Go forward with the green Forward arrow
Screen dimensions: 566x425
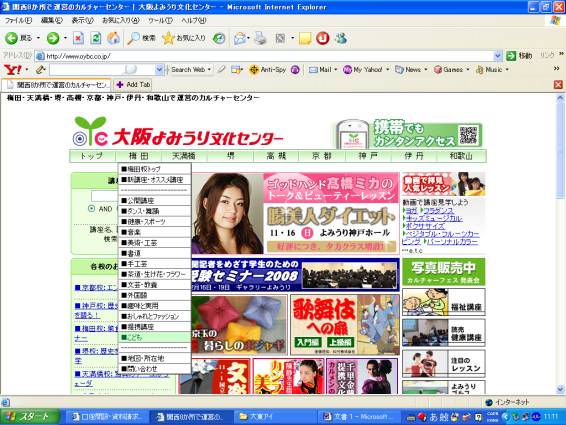[53, 38]
